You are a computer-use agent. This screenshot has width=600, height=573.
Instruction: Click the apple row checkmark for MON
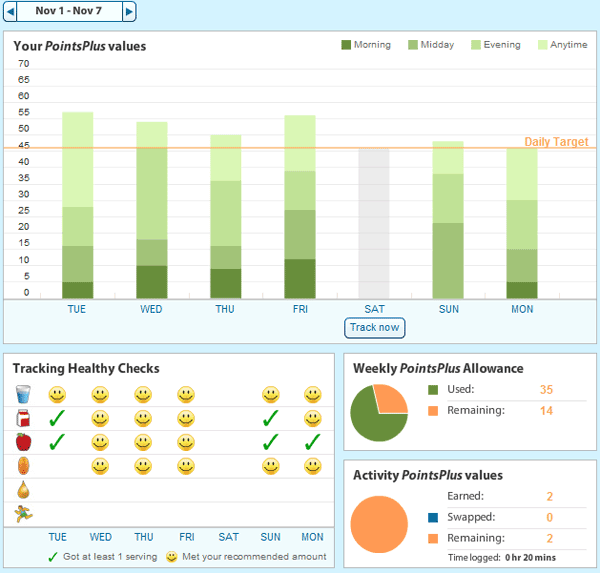coord(313,442)
